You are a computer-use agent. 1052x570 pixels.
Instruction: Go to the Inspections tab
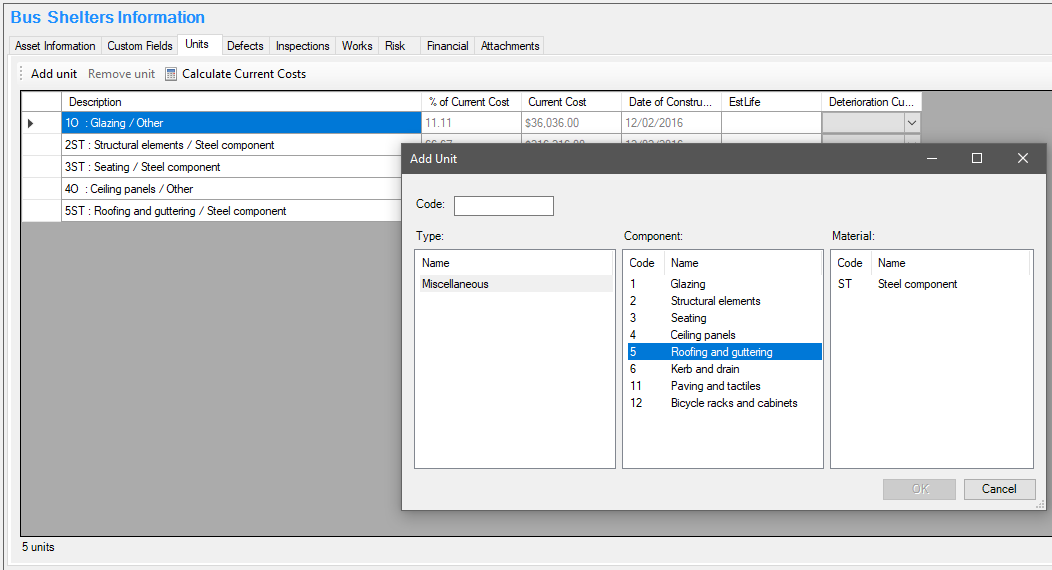pyautogui.click(x=302, y=46)
